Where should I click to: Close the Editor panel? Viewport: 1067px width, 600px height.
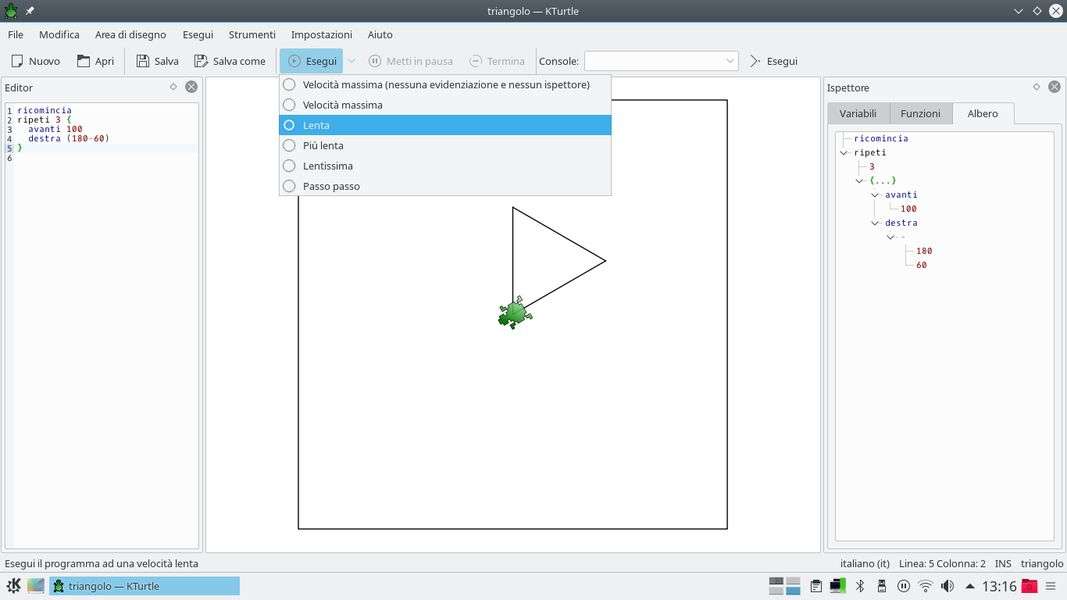191,87
